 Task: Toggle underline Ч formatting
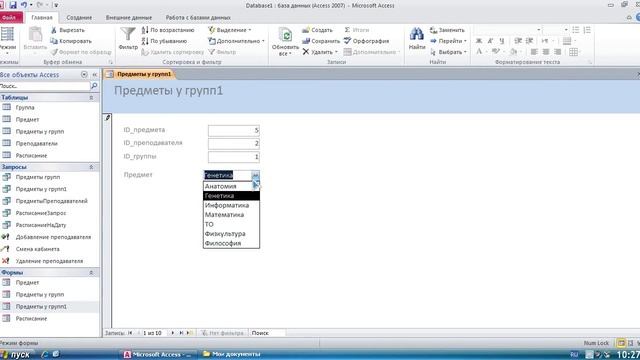[502, 41]
